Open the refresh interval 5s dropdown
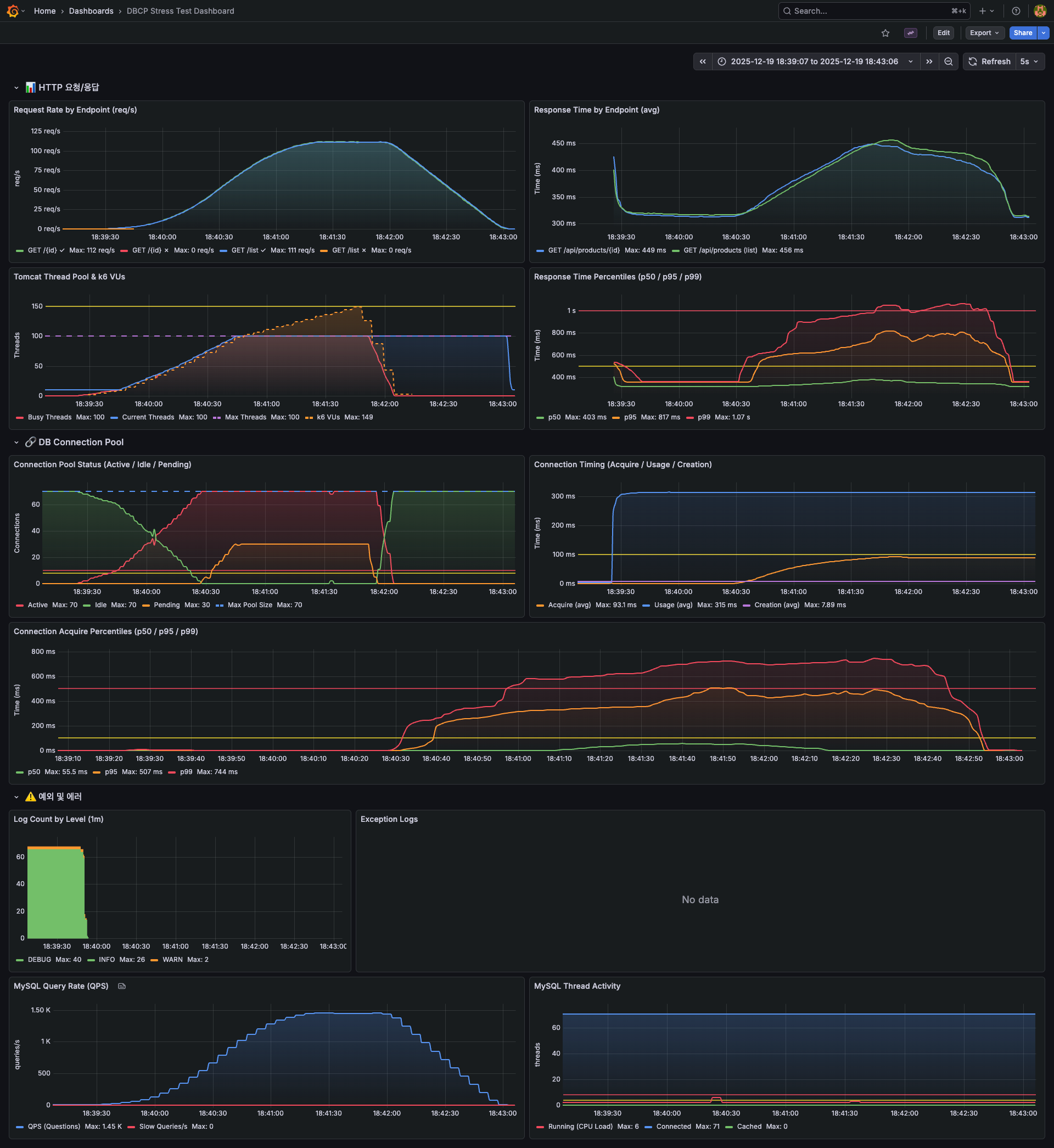The height and width of the screenshot is (1148, 1054). point(1029,61)
